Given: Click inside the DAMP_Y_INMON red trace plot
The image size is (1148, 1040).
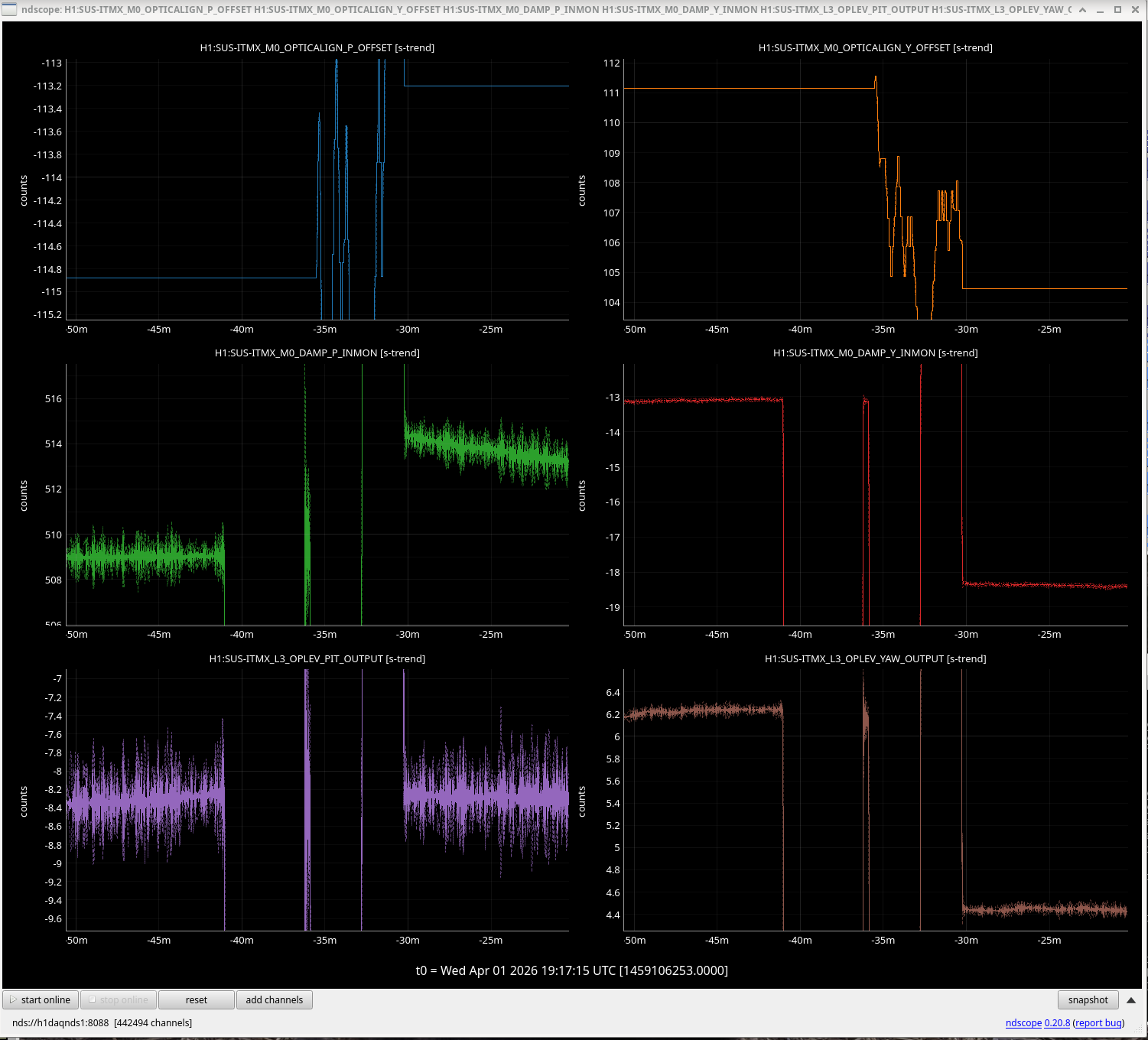Looking at the screenshot, I should [x=876, y=495].
